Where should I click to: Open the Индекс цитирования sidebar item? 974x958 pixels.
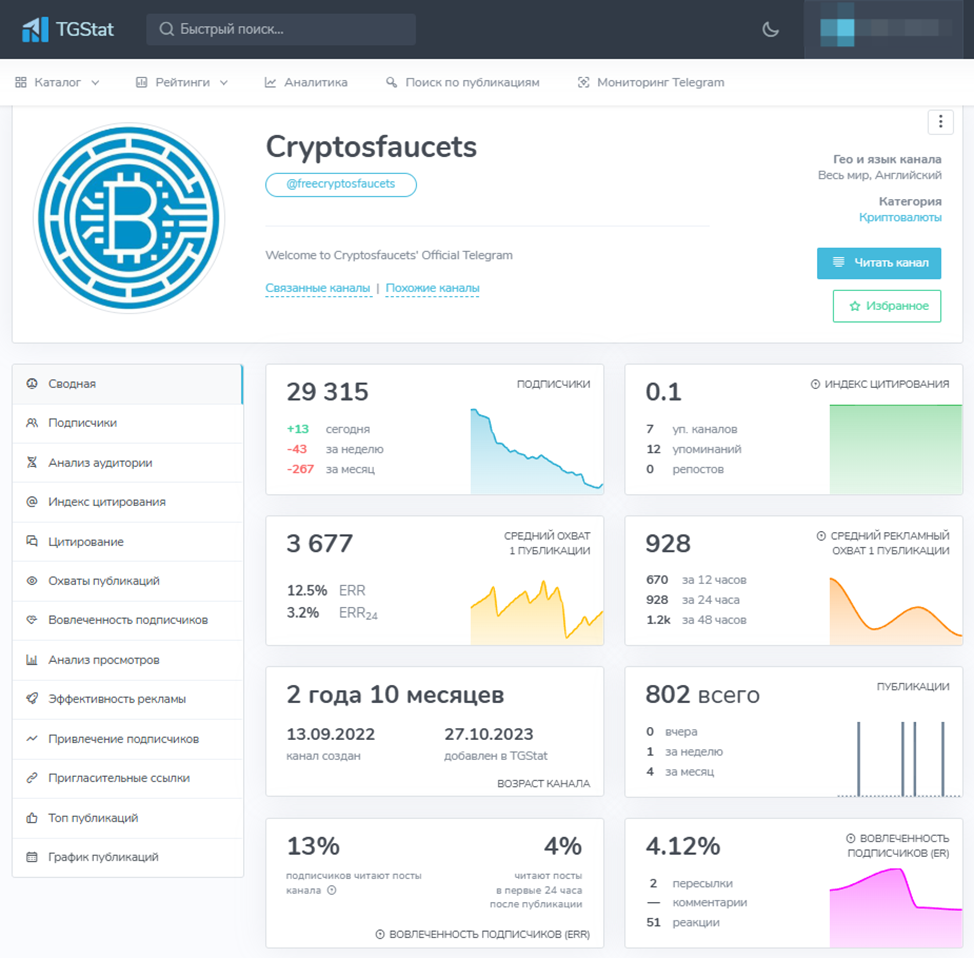pos(127,502)
